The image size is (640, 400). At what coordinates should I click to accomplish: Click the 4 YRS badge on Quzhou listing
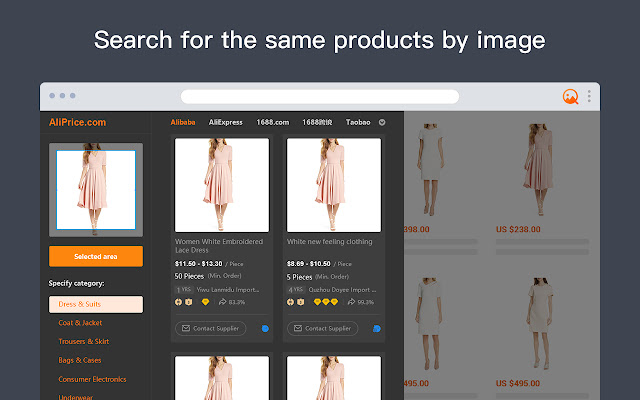click(296, 290)
